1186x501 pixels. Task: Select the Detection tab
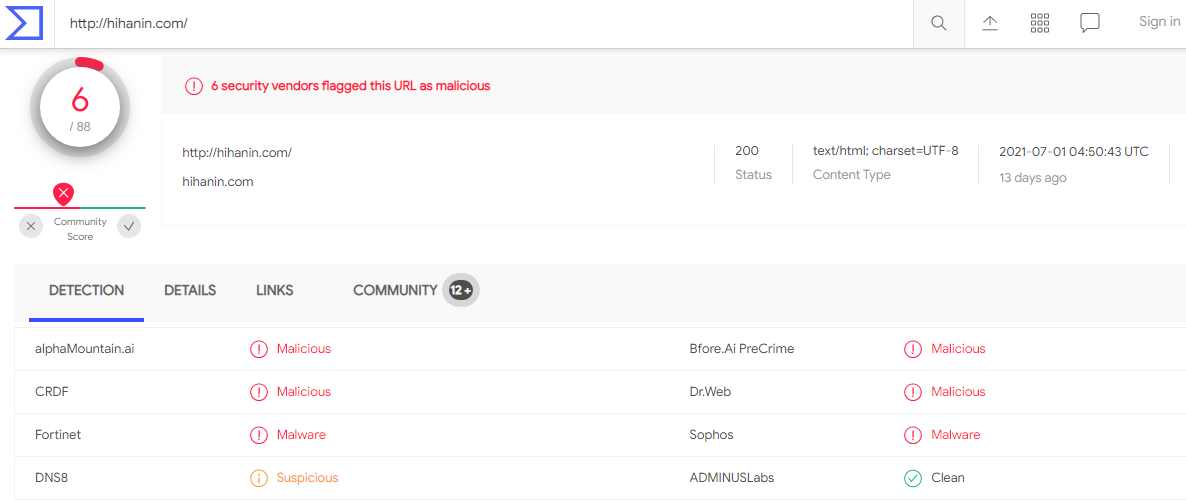87,290
